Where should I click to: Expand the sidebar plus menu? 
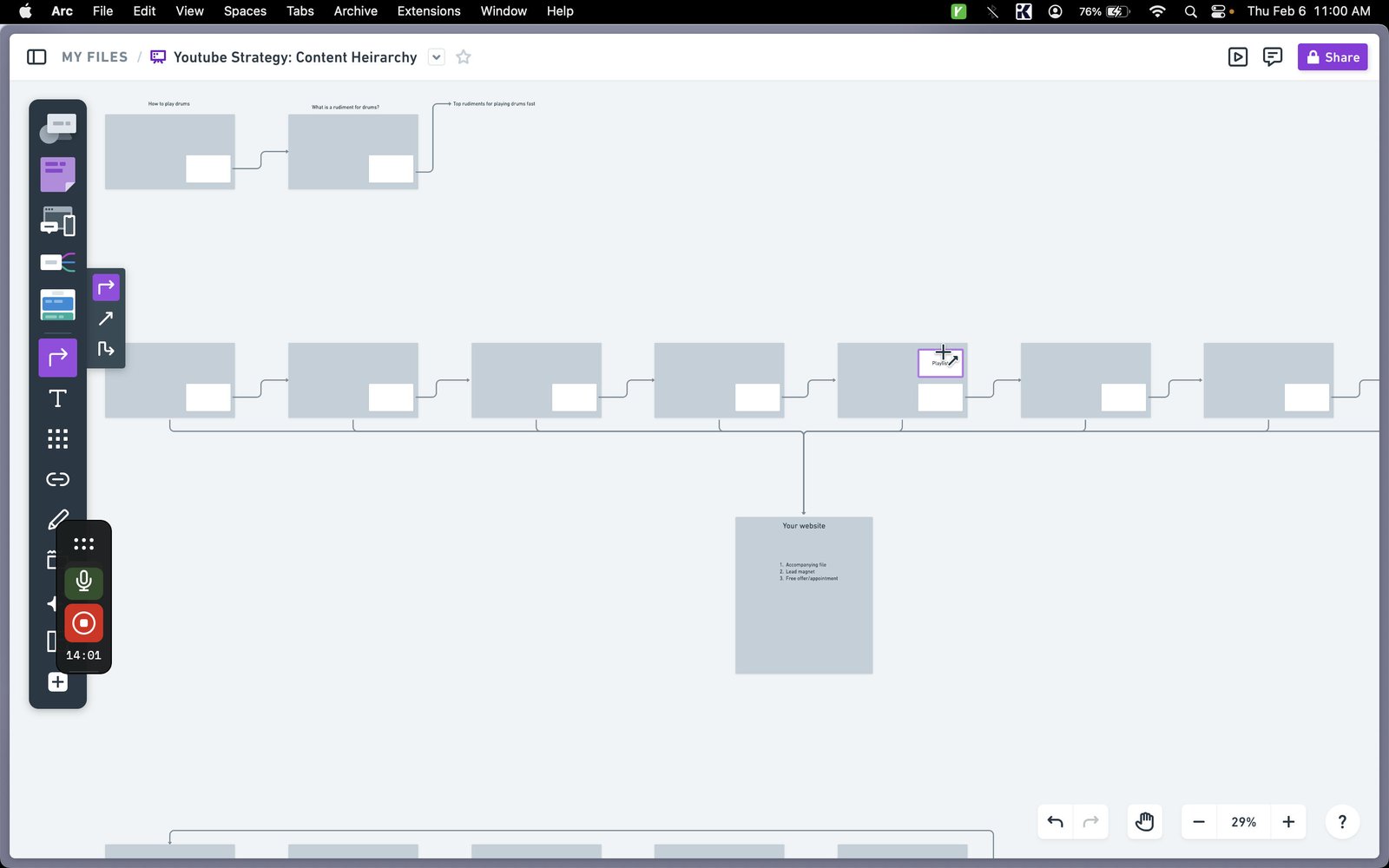click(57, 682)
